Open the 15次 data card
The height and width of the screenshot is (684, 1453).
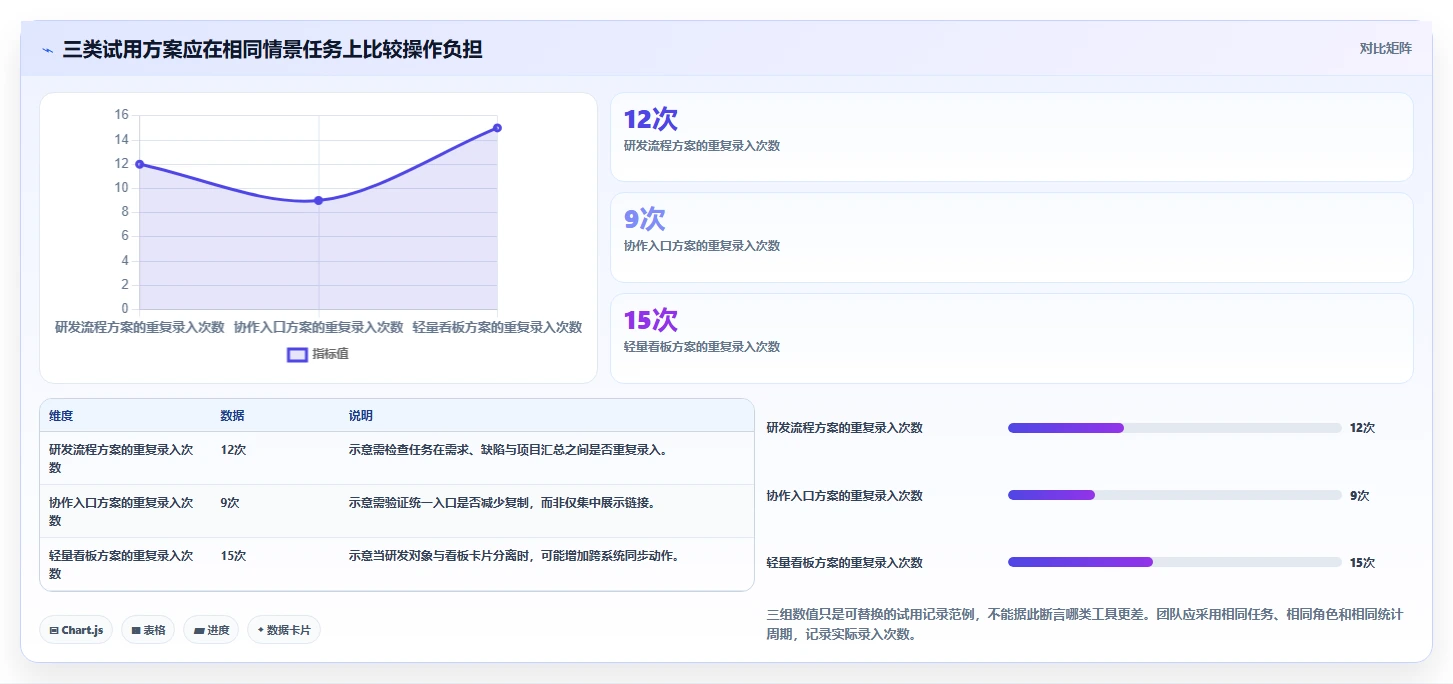click(1012, 338)
